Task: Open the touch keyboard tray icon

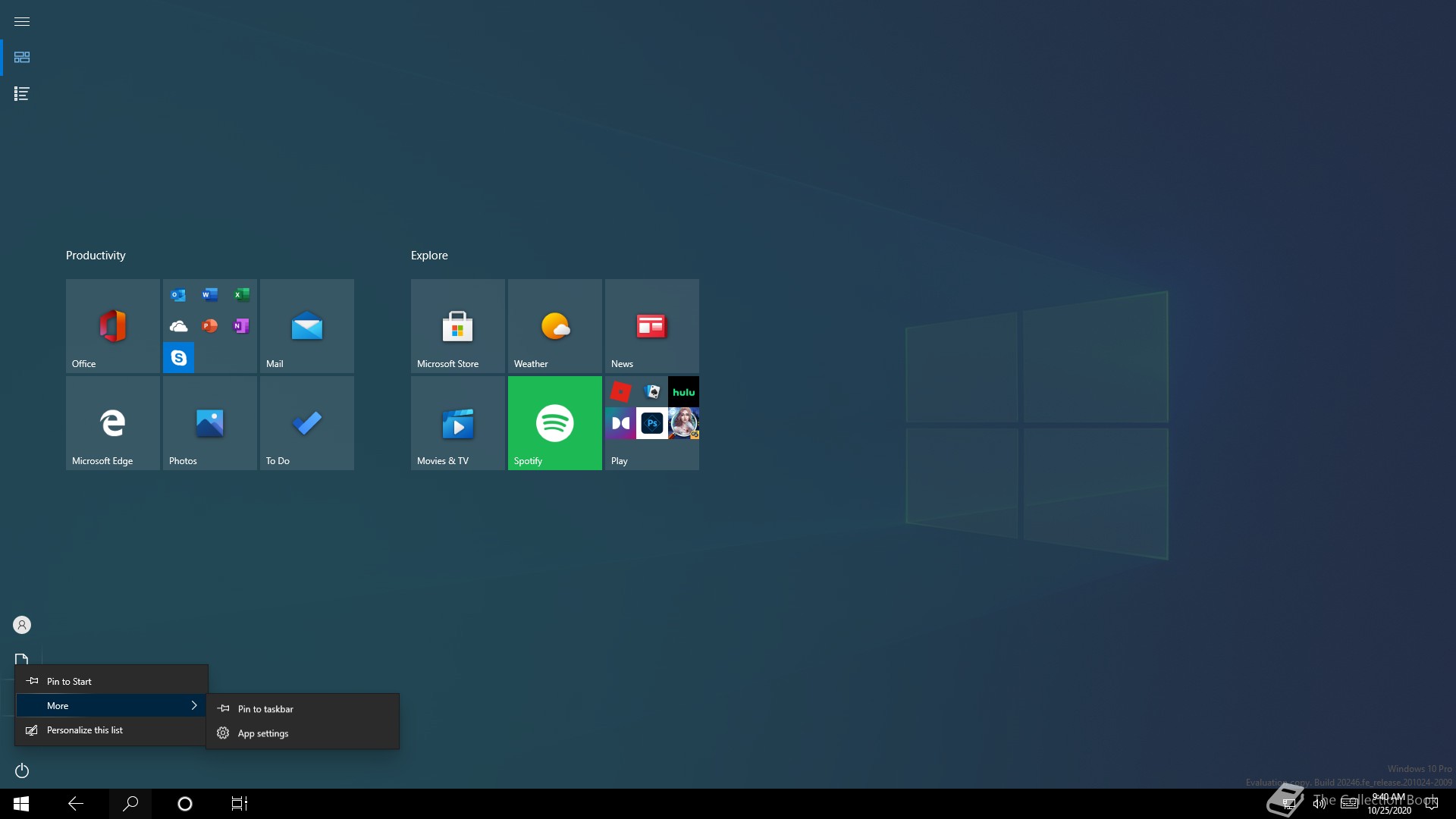Action: click(1349, 804)
